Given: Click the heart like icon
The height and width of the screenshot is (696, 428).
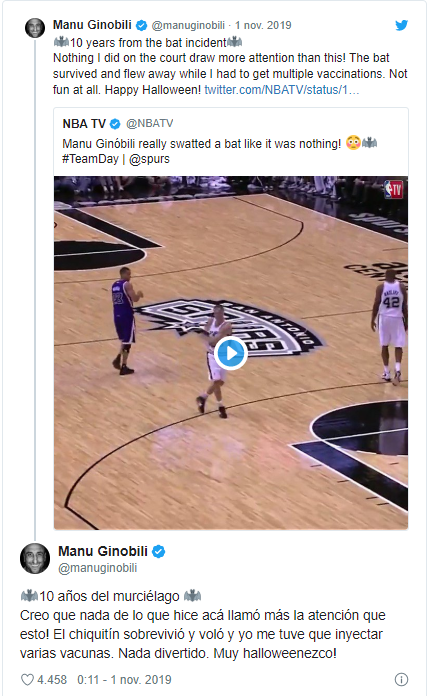Looking at the screenshot, I should [x=28, y=680].
